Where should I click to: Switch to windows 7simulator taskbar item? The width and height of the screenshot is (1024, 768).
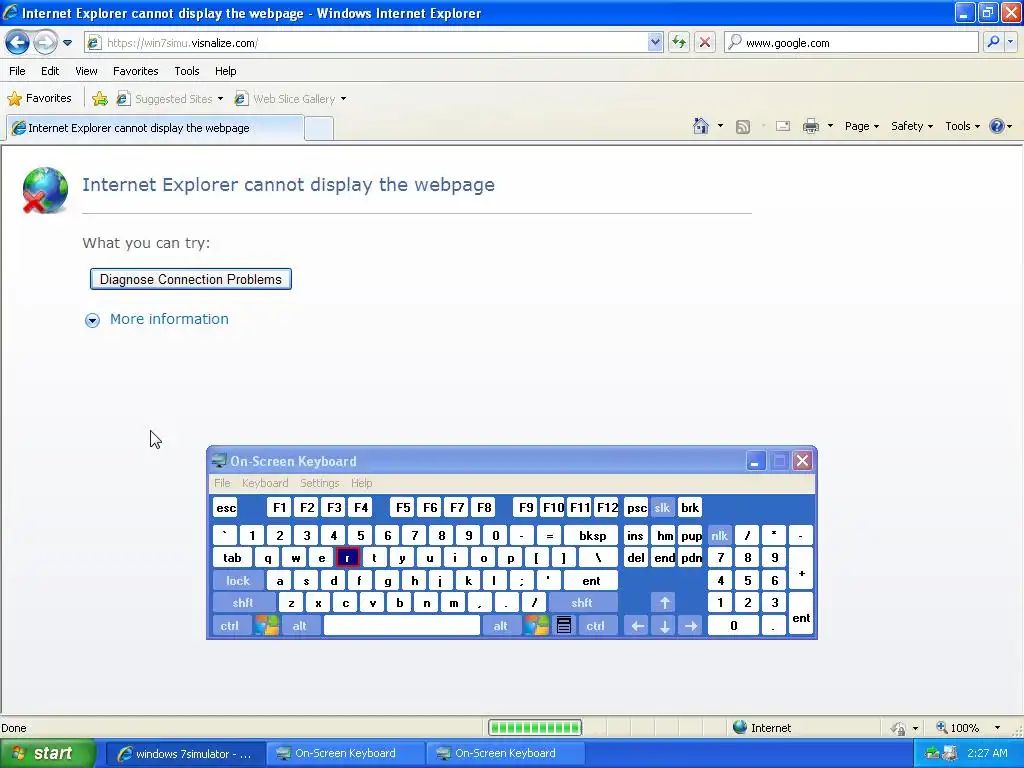pyautogui.click(x=185, y=753)
